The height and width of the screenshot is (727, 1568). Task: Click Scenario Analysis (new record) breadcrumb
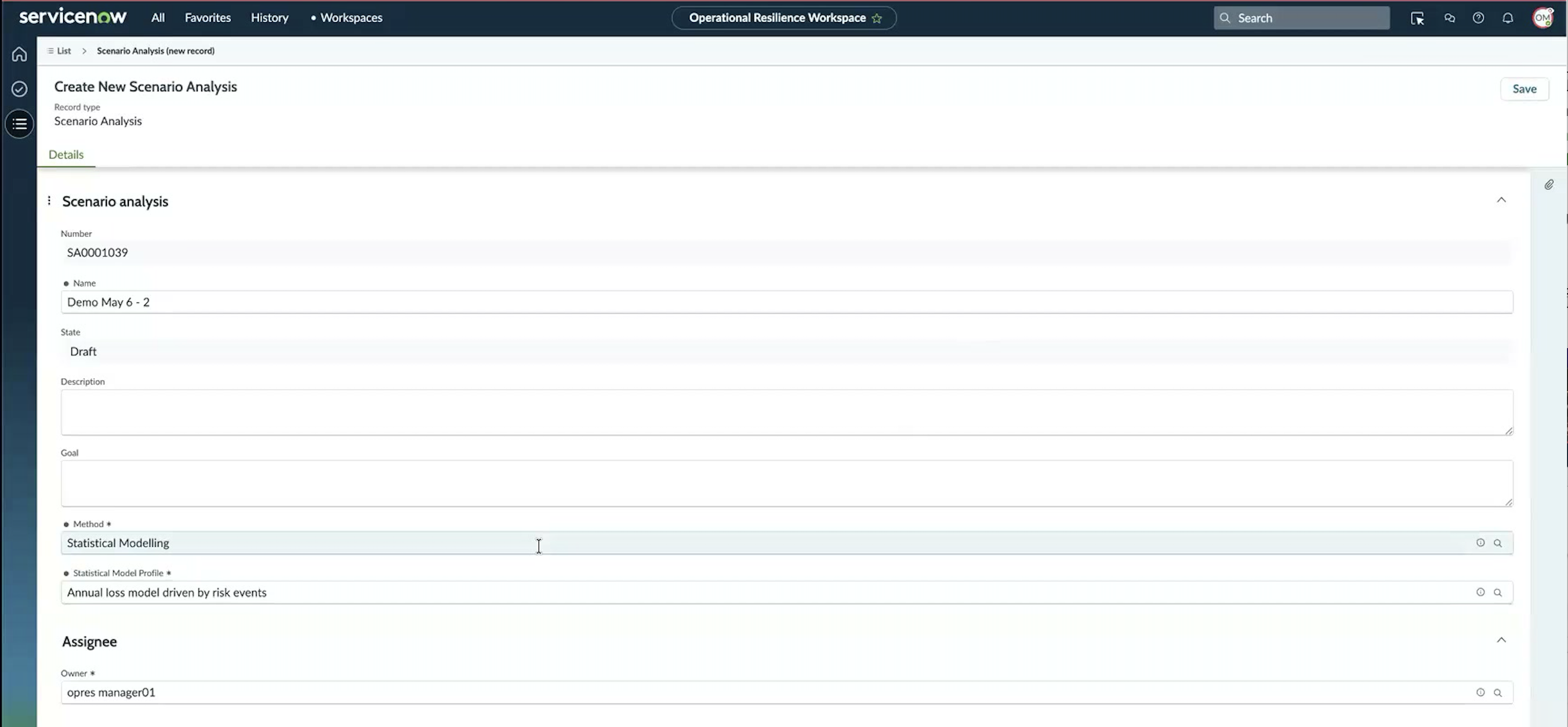(x=155, y=51)
